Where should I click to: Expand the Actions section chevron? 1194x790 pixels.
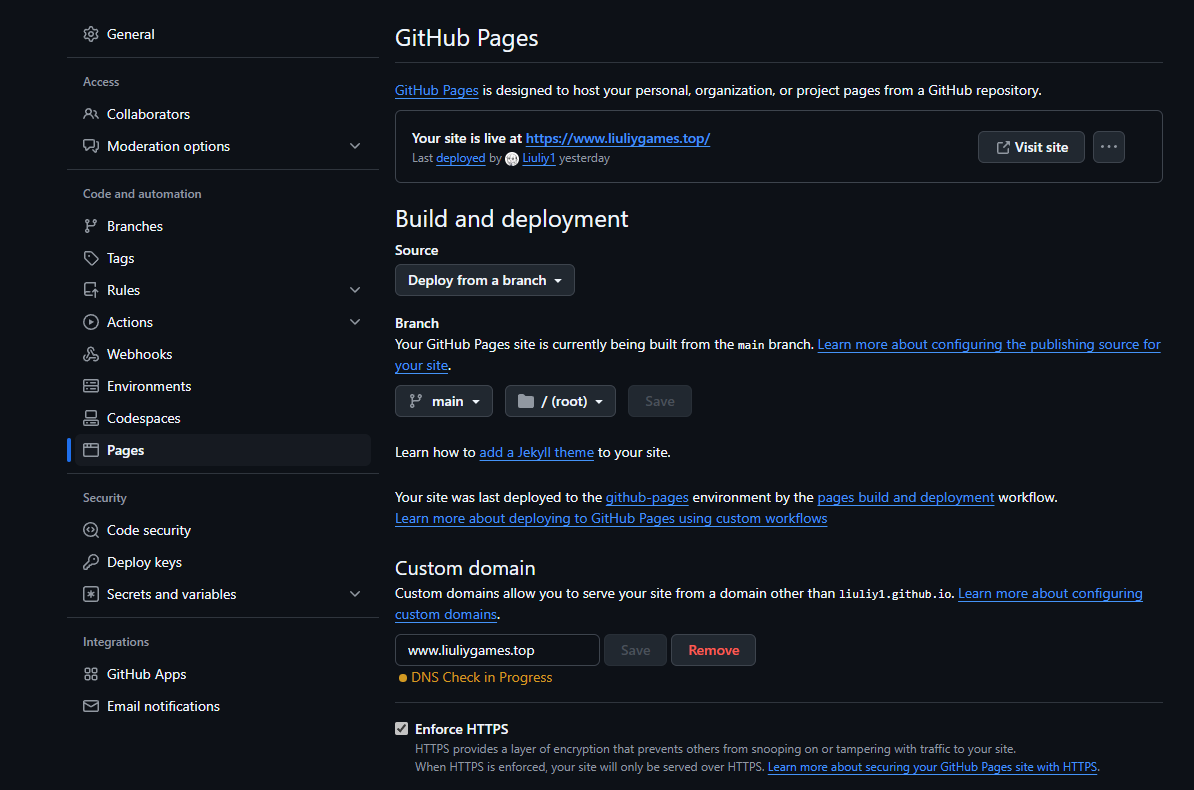click(x=355, y=322)
